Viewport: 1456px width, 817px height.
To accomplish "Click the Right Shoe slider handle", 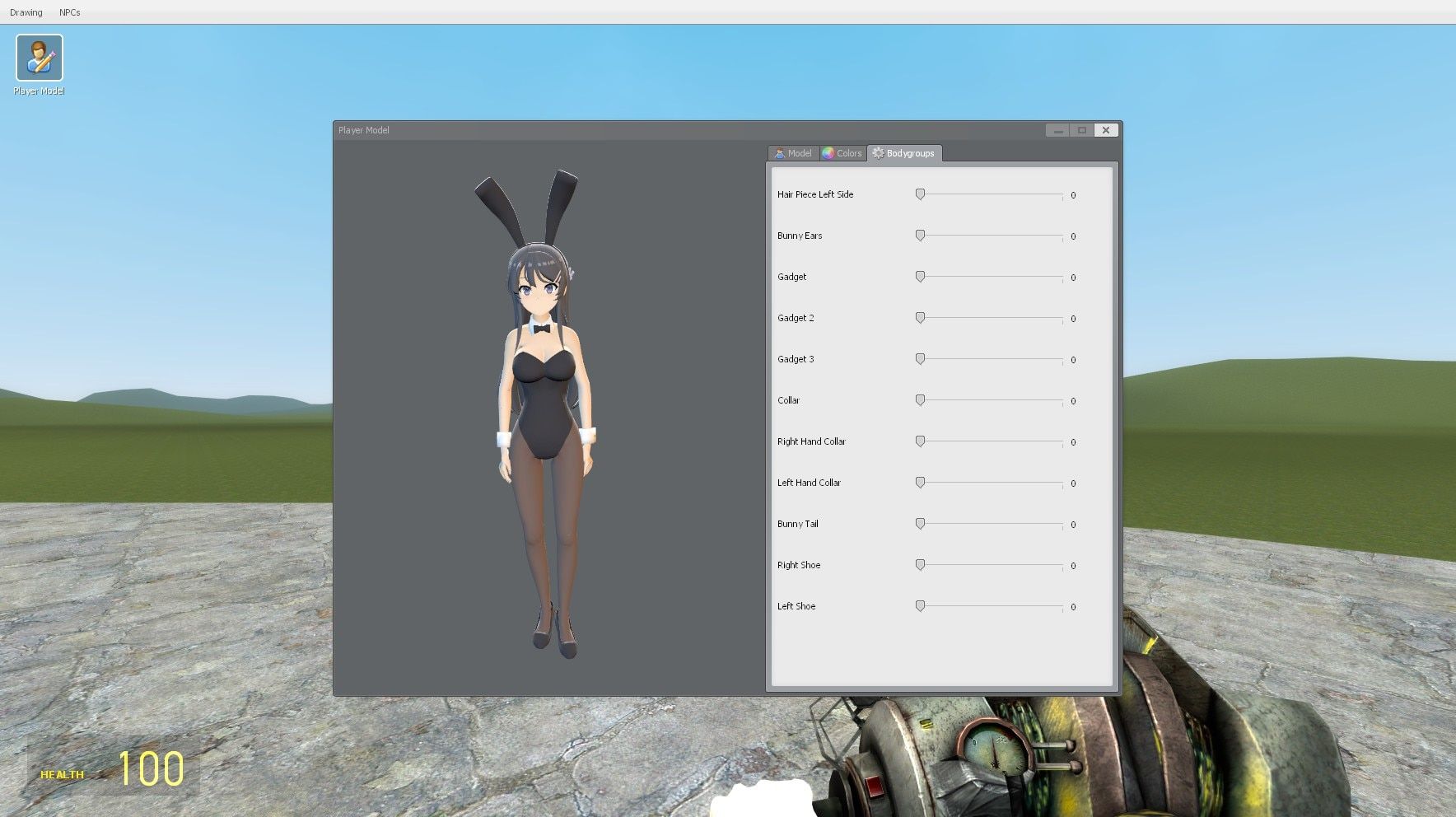I will pyautogui.click(x=920, y=565).
